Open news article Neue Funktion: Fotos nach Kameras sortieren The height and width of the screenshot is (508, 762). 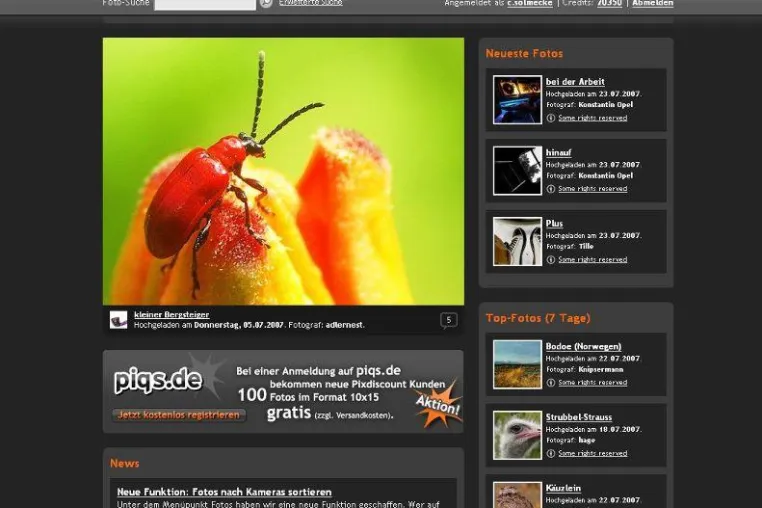(x=224, y=492)
